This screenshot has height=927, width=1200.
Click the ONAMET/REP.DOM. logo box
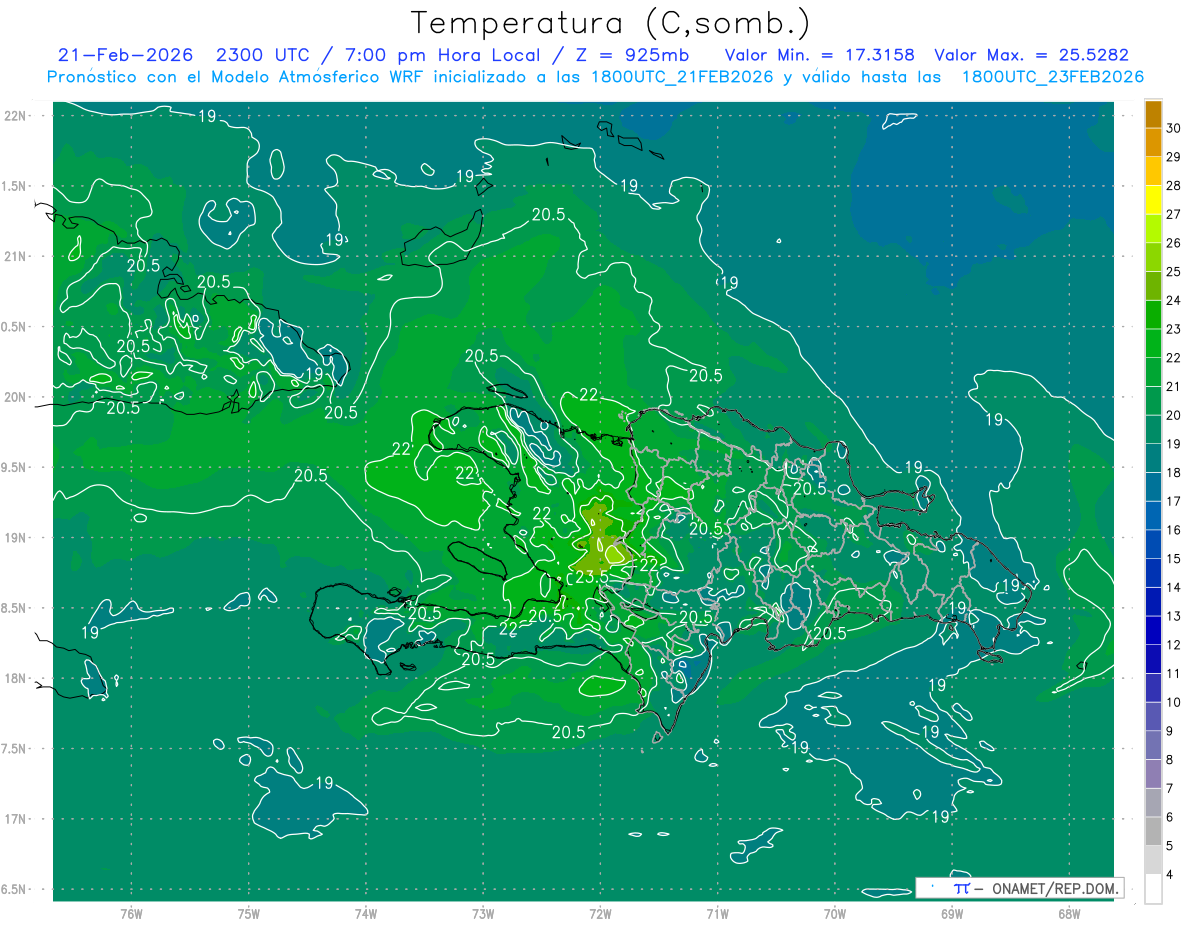tap(1020, 888)
